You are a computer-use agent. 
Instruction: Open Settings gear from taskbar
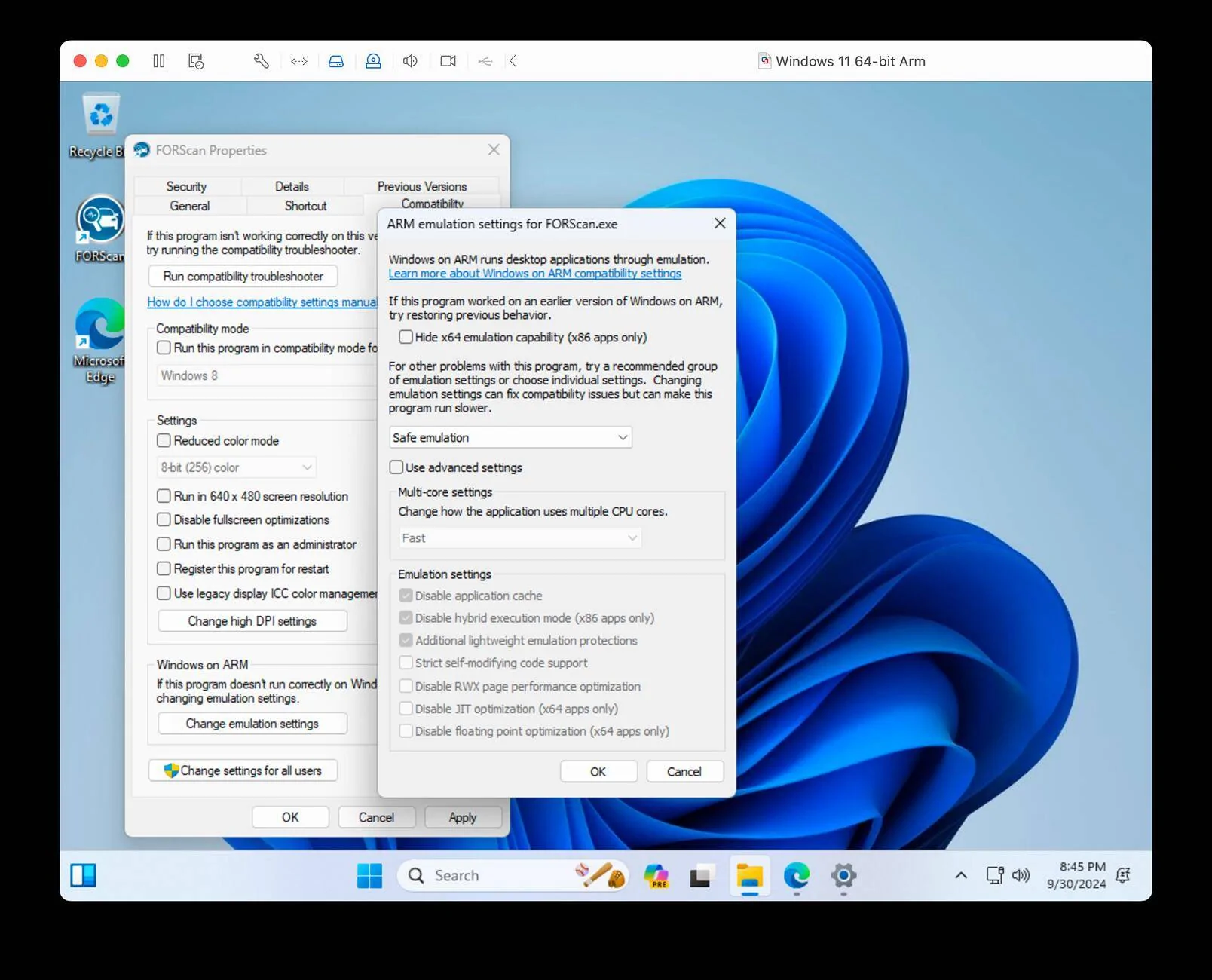(843, 875)
